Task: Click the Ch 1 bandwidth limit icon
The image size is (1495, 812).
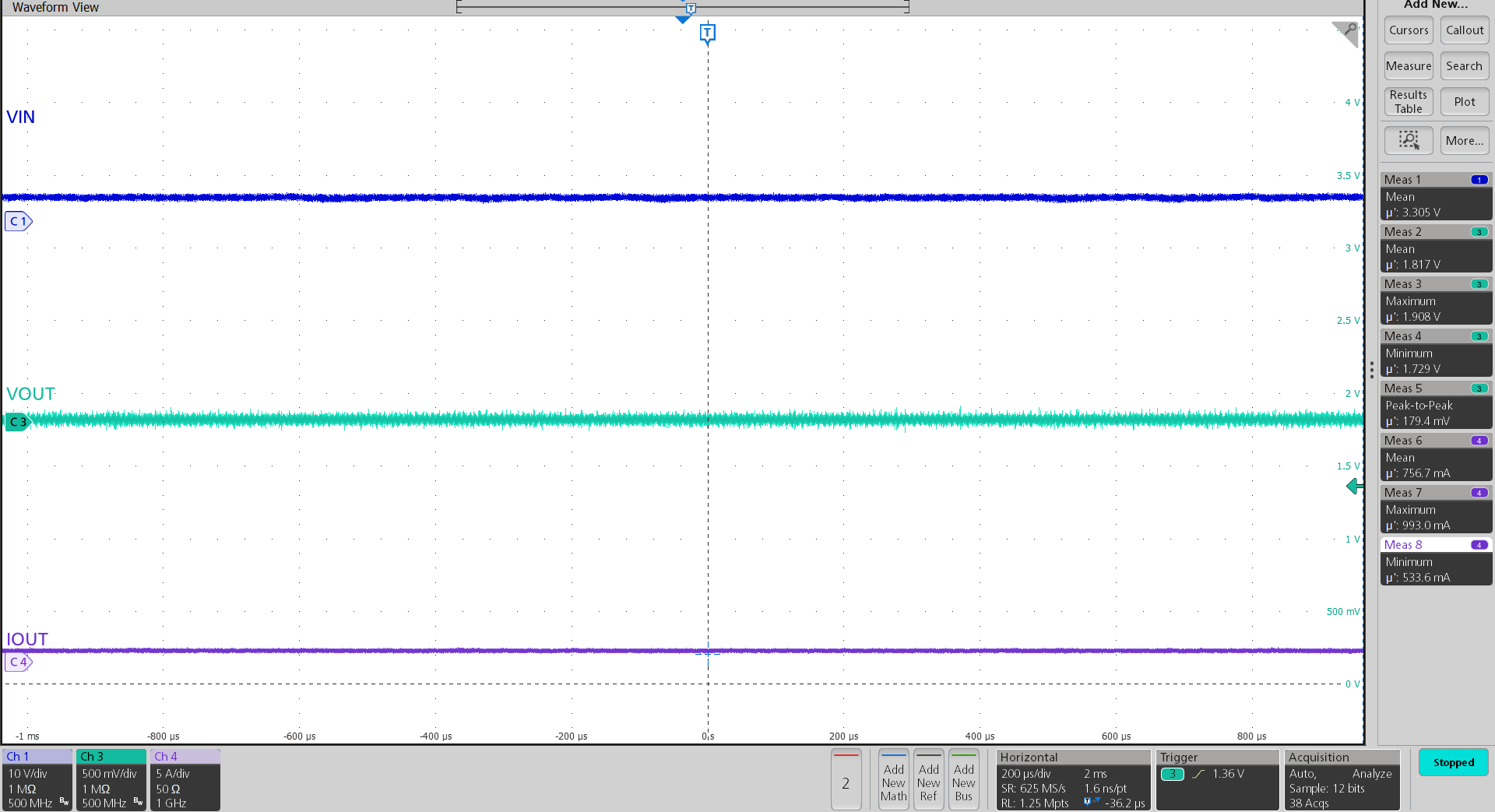Action: coord(64,801)
